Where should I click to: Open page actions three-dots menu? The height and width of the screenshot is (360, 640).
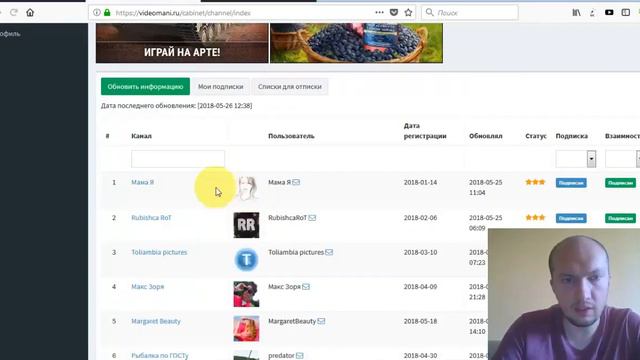coord(379,13)
